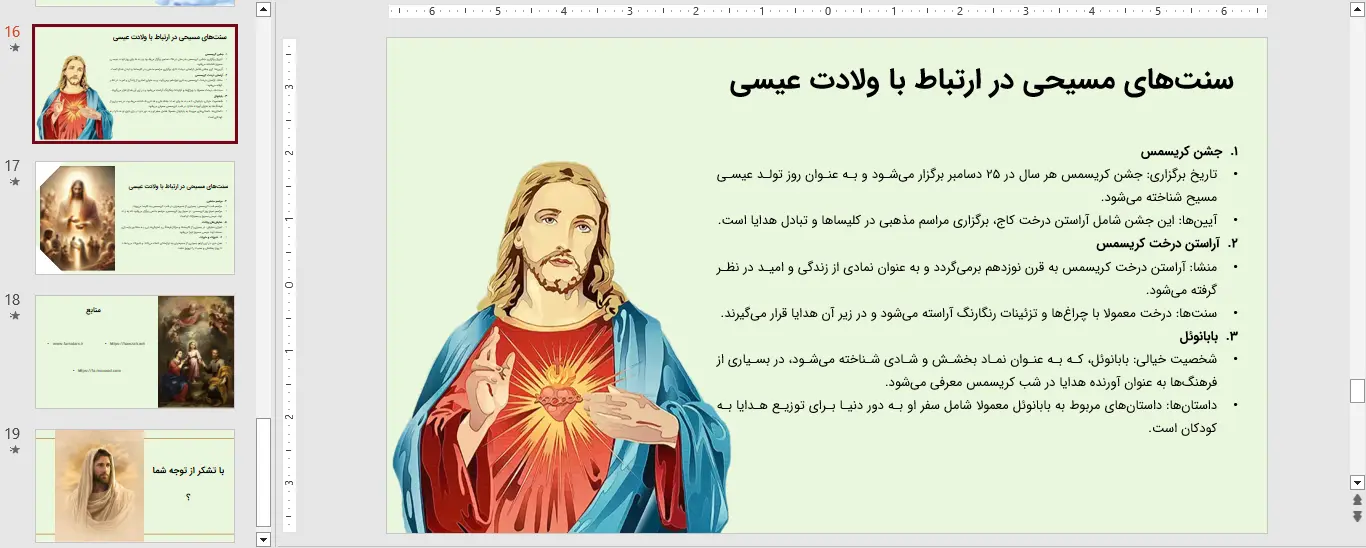The width and height of the screenshot is (1366, 548).
Task: Click the heading بابانوئل
Action: tap(1198, 335)
